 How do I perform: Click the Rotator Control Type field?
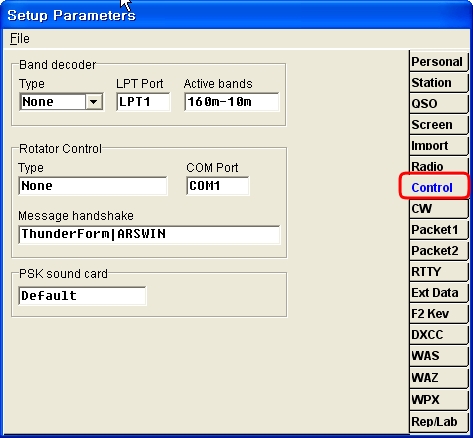tap(93, 186)
